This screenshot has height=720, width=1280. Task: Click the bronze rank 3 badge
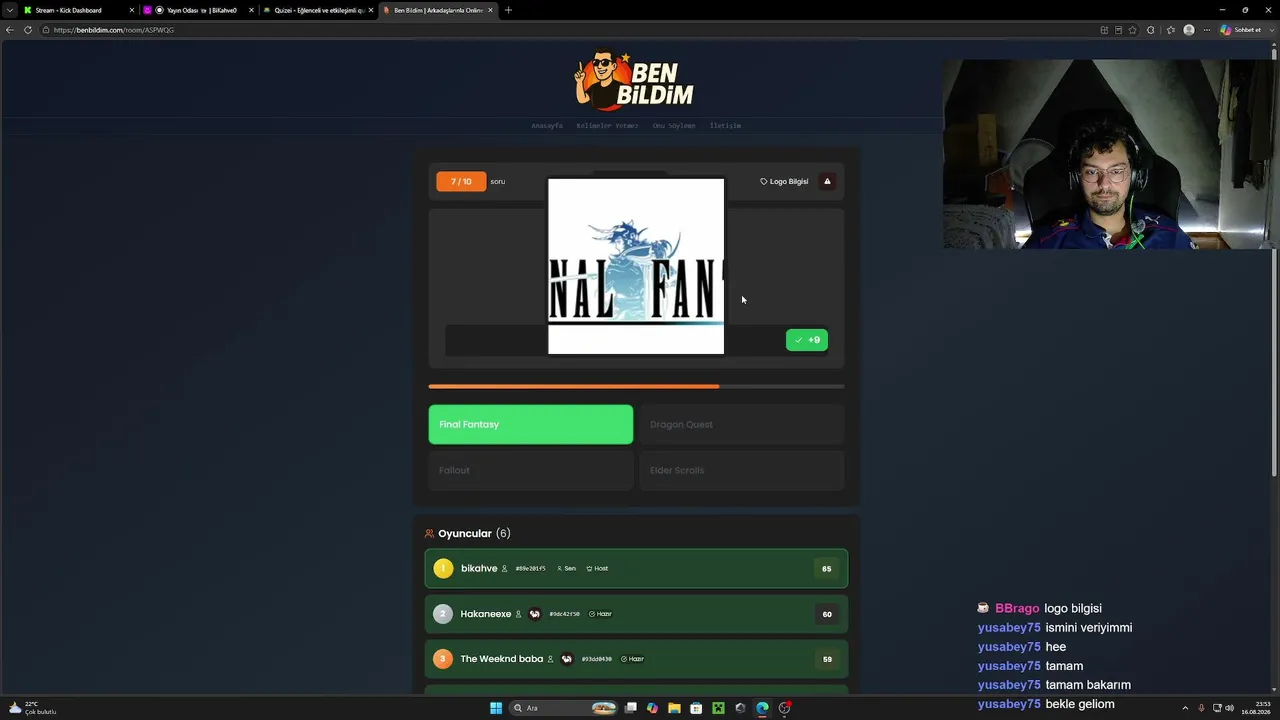click(x=443, y=659)
